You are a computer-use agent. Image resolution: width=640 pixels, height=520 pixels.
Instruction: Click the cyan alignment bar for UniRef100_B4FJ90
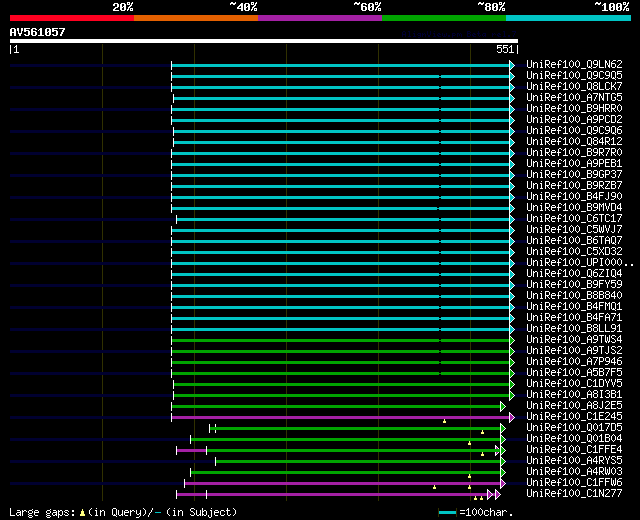point(340,197)
